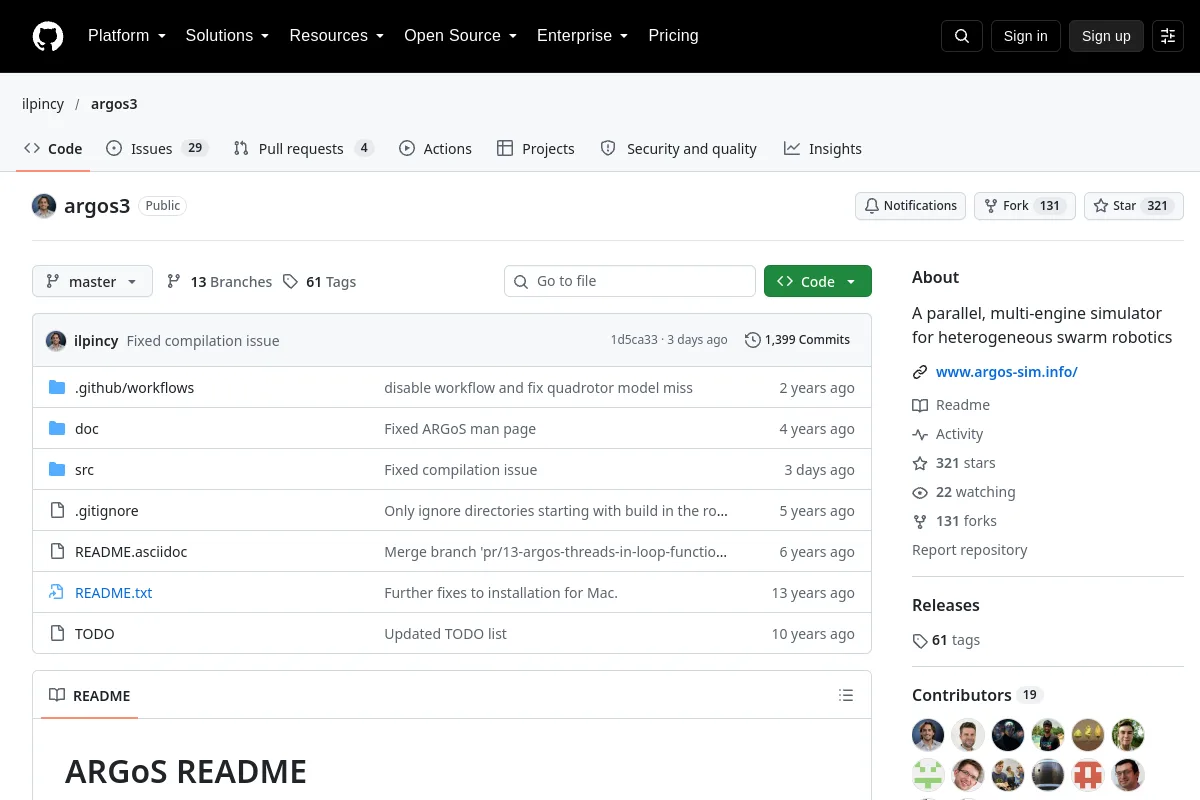Open the doc folder
This screenshot has height=800, width=1200.
point(87,429)
